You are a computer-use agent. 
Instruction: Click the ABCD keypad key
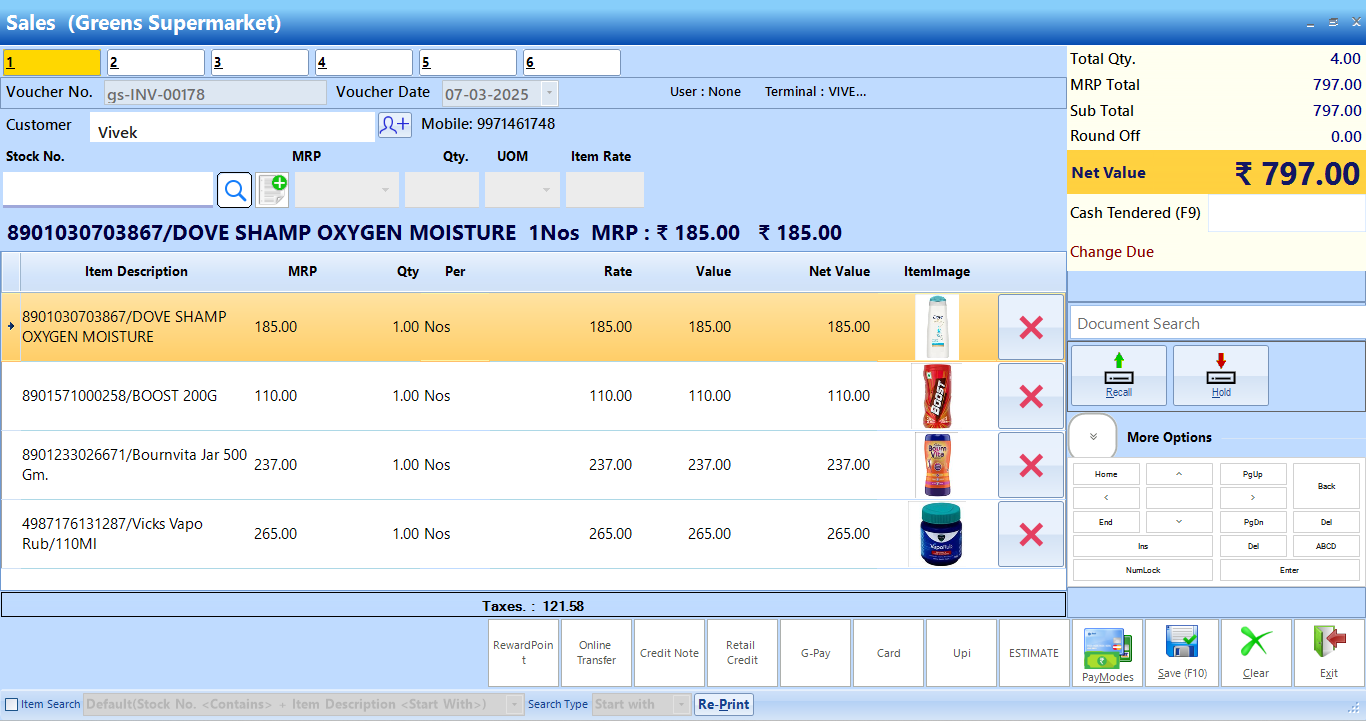[1327, 546]
